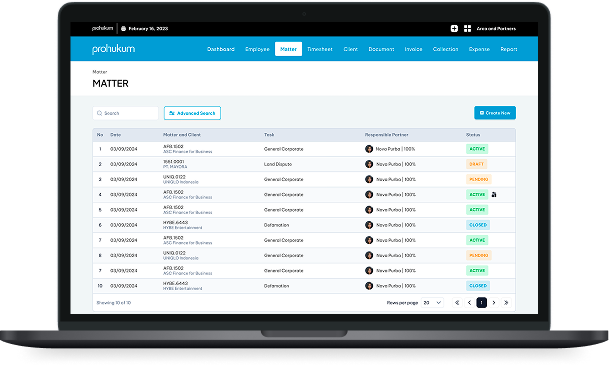Click the Task column header

click(x=269, y=135)
